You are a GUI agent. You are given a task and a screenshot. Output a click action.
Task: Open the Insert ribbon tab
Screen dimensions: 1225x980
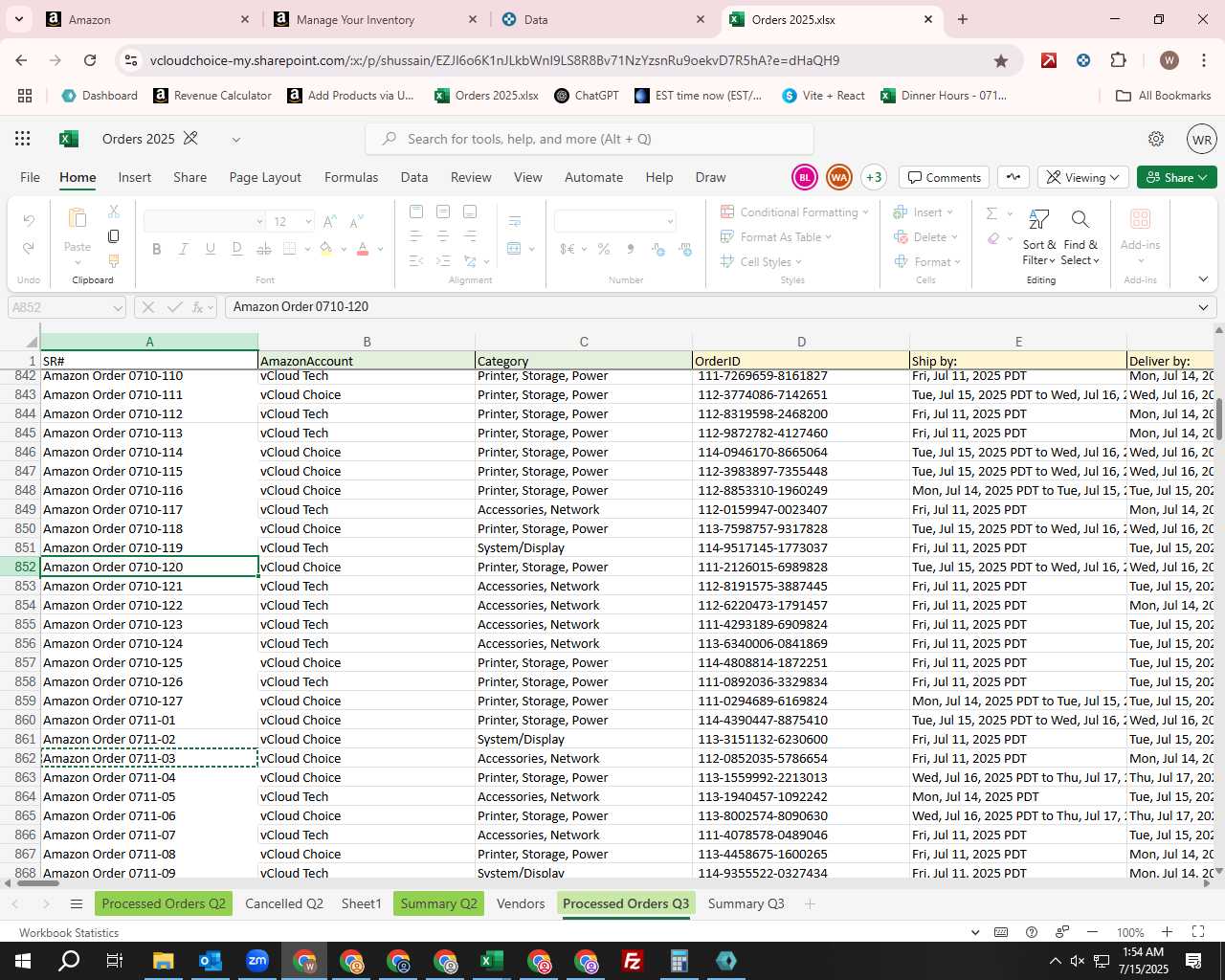(134, 177)
